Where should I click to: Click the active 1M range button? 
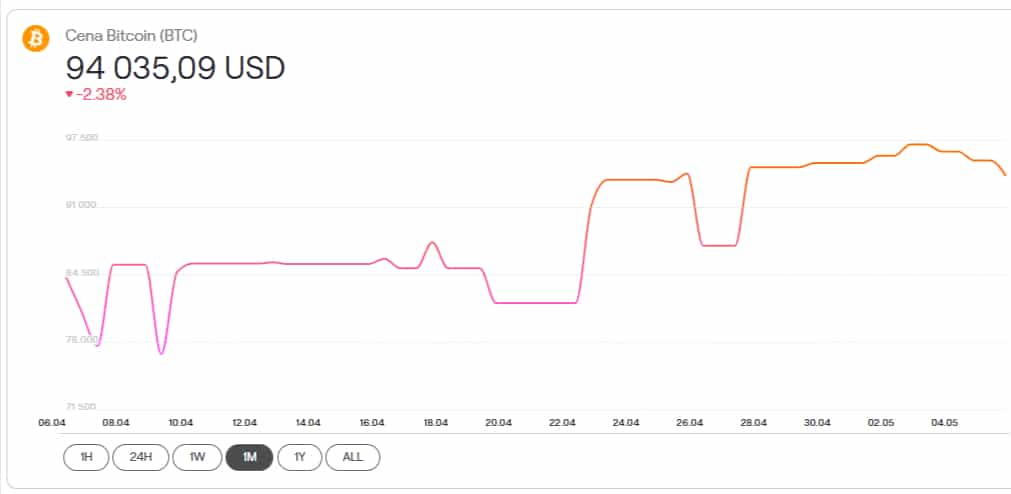tap(249, 457)
